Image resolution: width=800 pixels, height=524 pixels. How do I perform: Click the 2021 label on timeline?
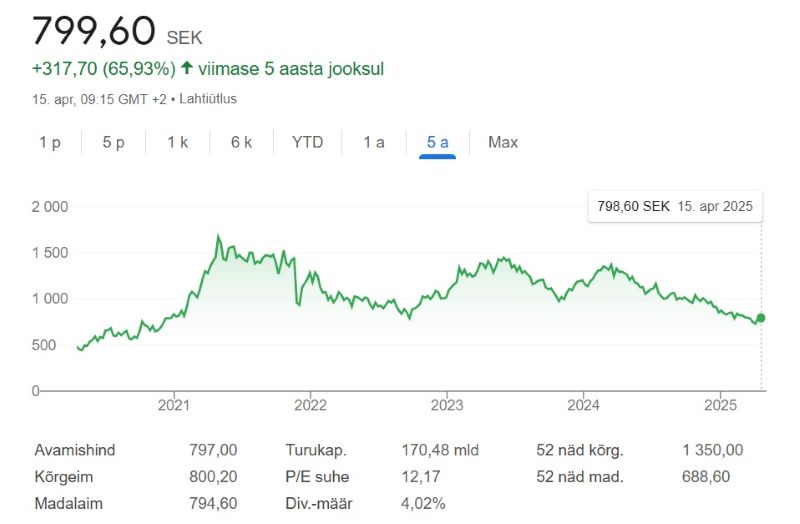[x=174, y=405]
